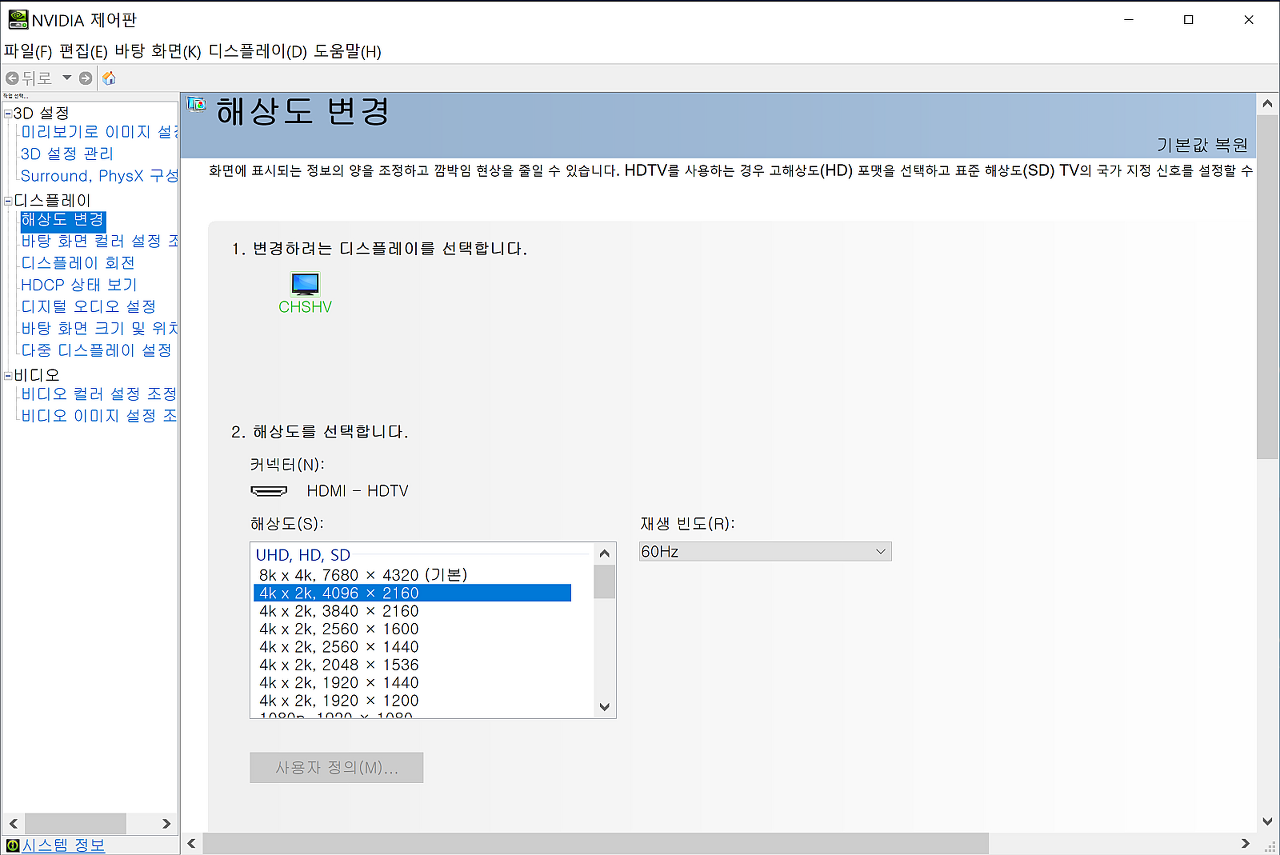Open HDCP 상태 보기 page
Image resolution: width=1280 pixels, height=855 pixels.
click(x=79, y=285)
